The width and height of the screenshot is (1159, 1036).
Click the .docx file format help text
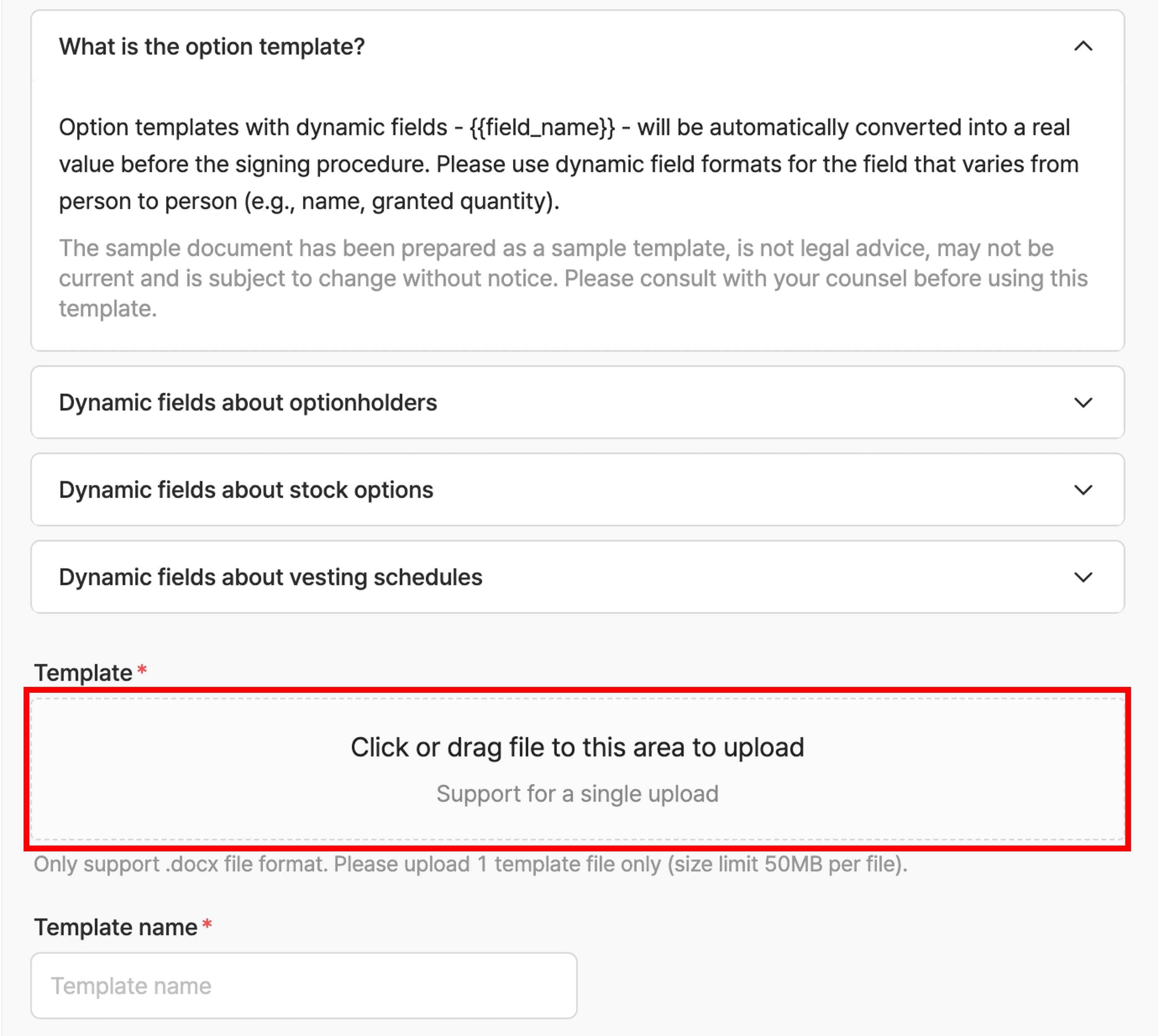pos(470,864)
